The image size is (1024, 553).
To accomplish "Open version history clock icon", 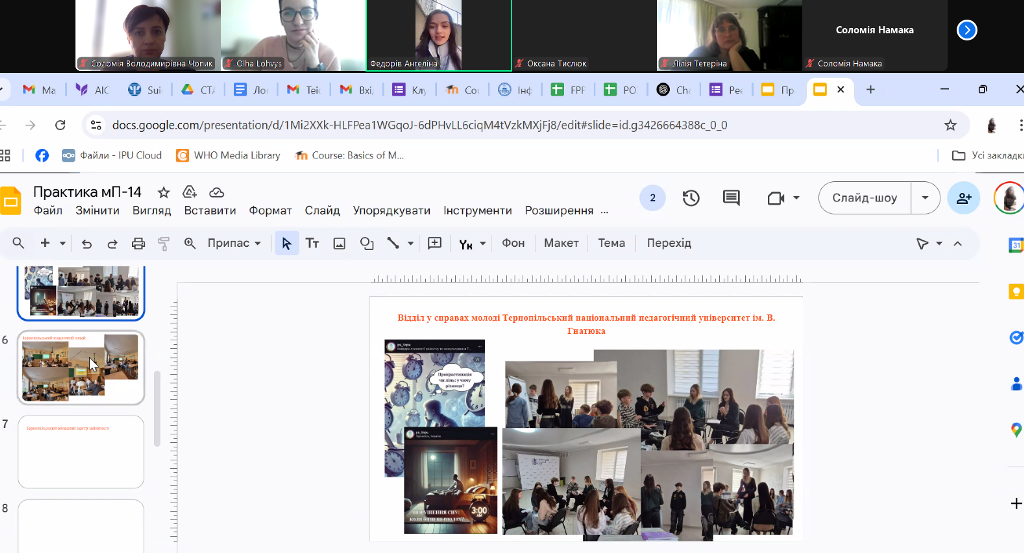I will [x=691, y=198].
